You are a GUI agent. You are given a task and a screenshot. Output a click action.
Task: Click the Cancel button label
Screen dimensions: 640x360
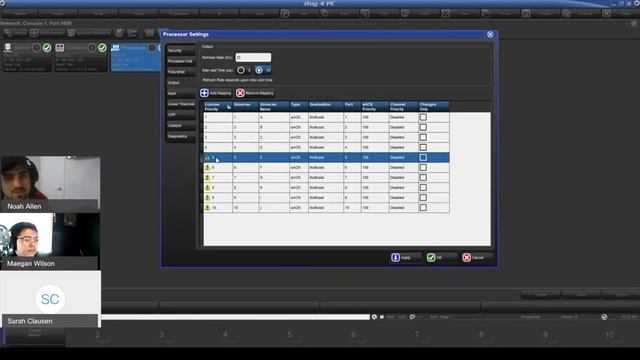[x=478, y=258]
